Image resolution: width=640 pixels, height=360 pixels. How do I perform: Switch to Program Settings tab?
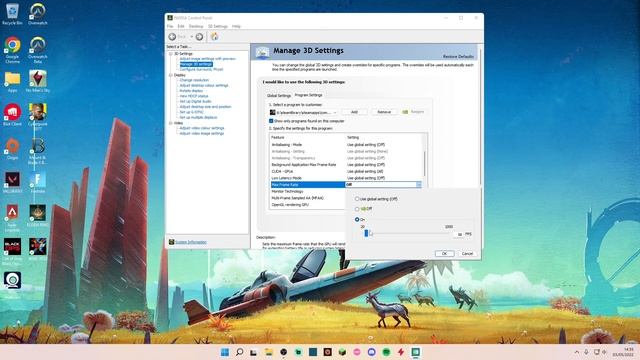coord(309,95)
